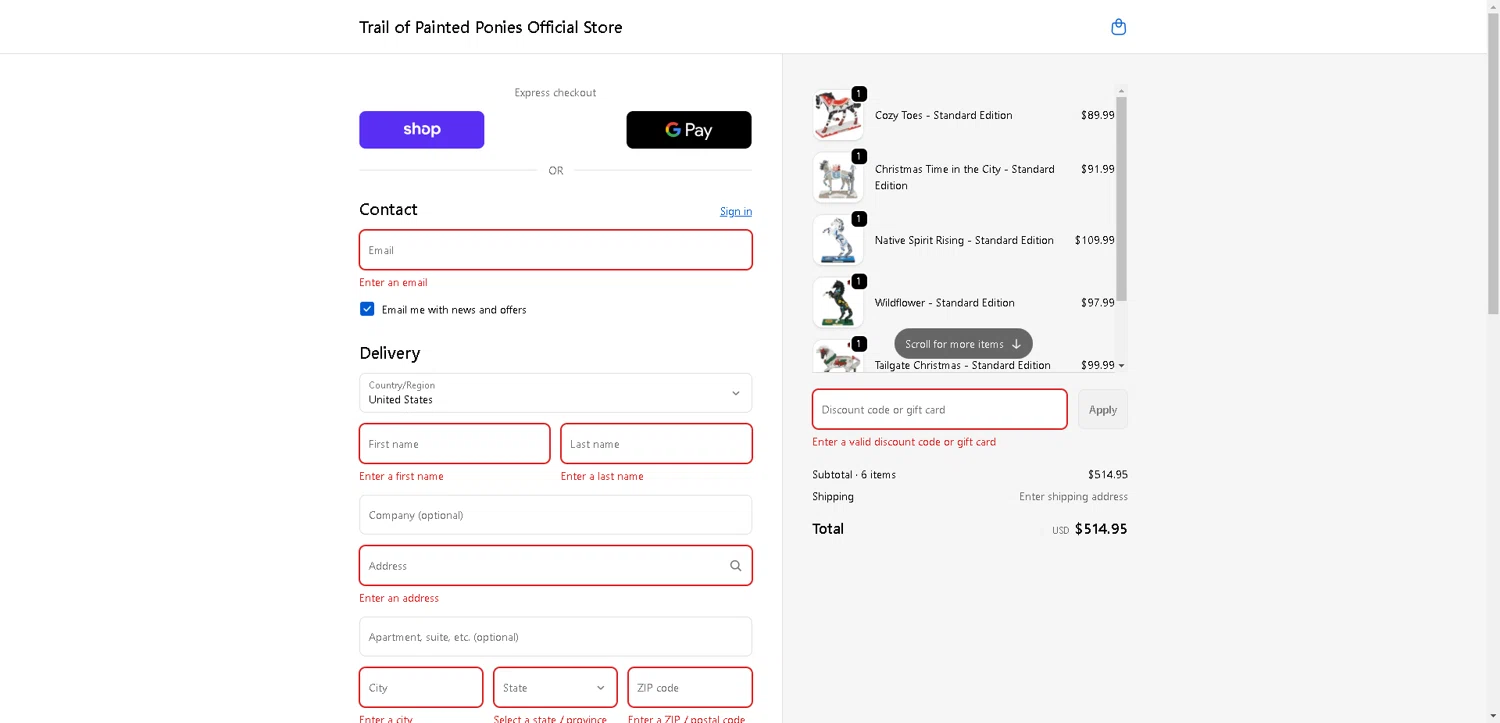Click the $89.99 Cozy Toes price
This screenshot has width=1500, height=723.
click(x=1097, y=115)
